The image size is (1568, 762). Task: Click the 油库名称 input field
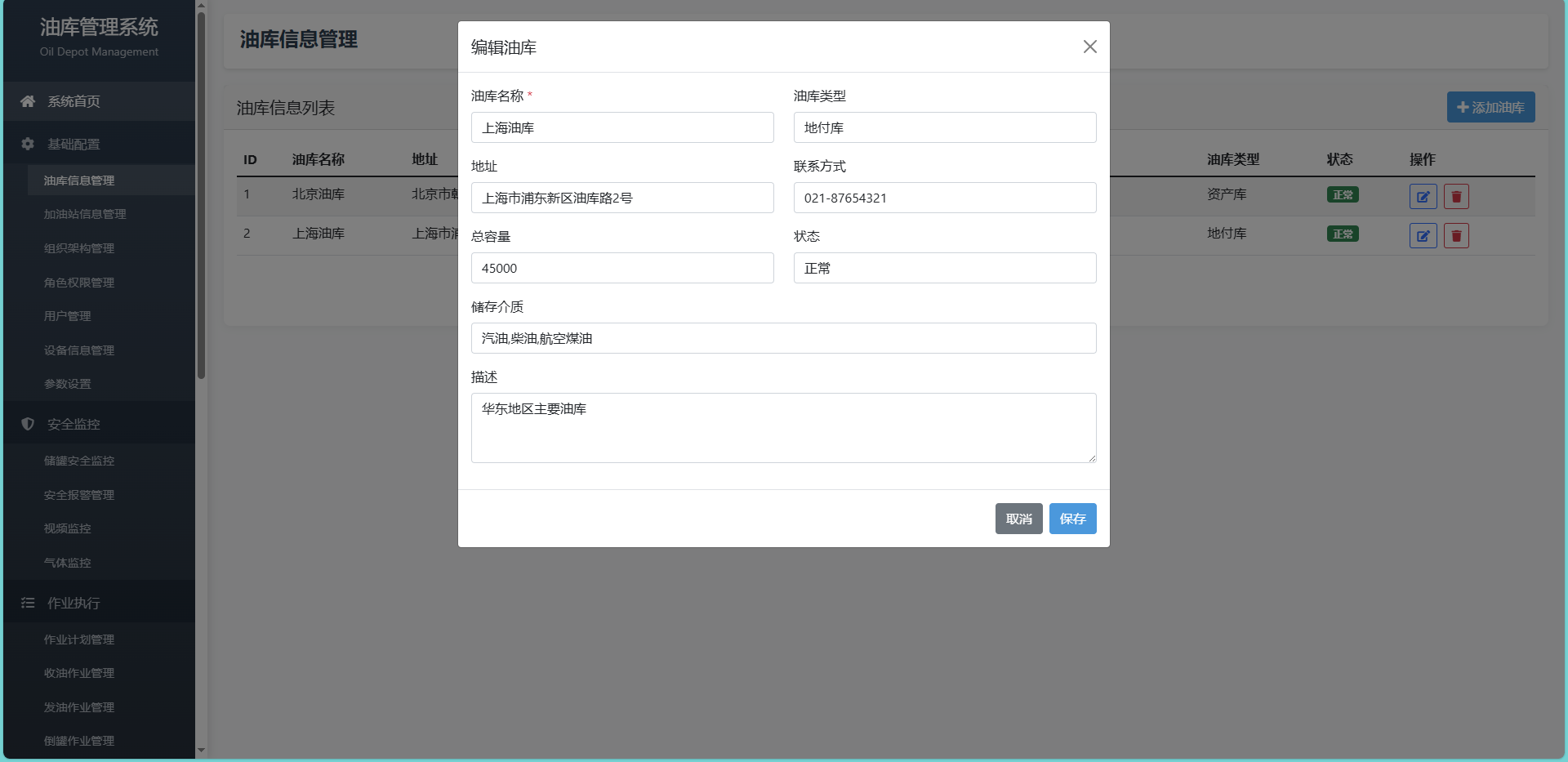[621, 127]
